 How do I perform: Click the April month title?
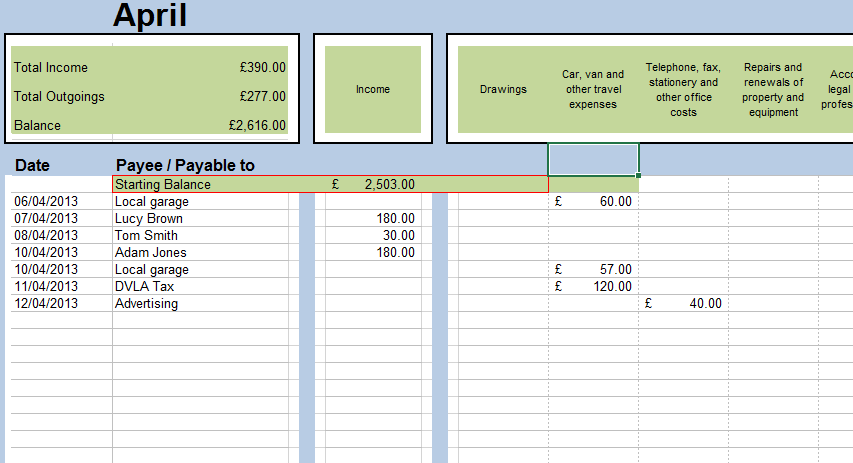150,16
